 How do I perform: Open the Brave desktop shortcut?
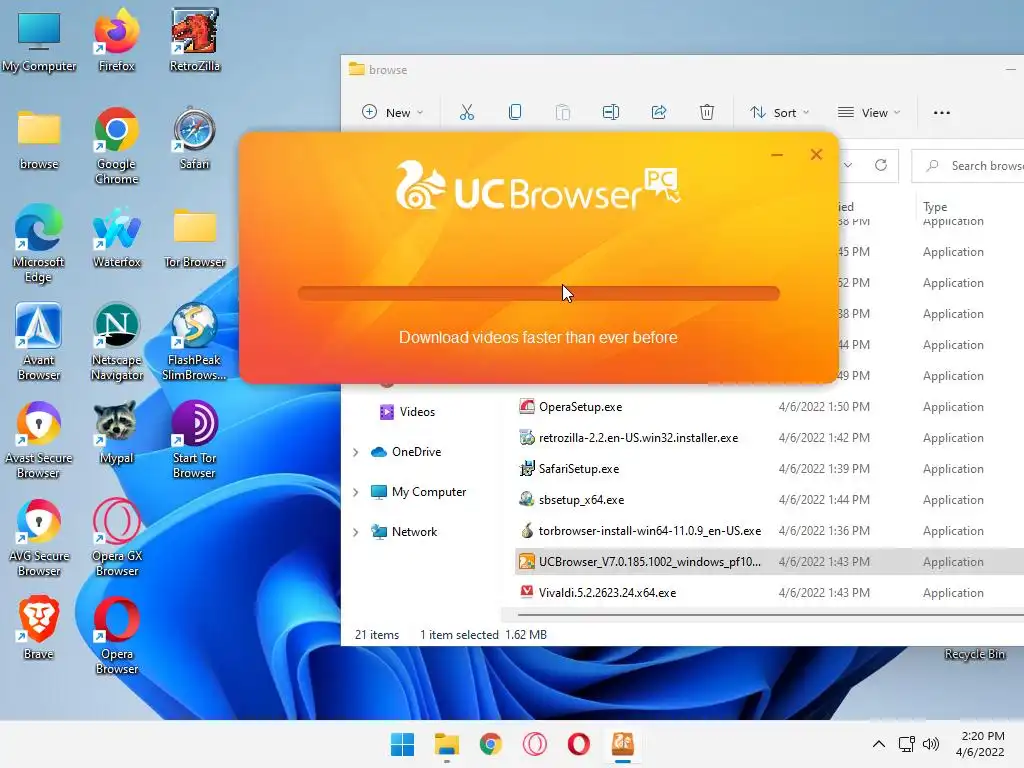coord(39,628)
